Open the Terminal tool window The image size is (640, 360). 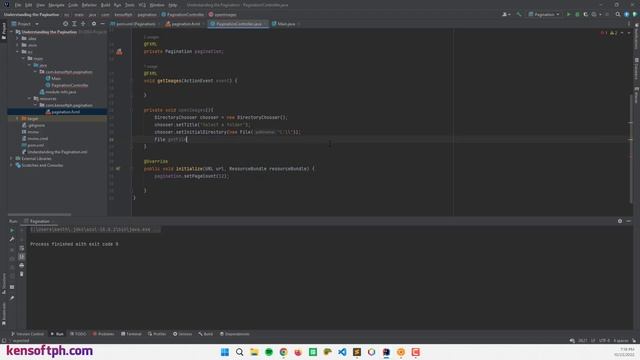click(x=131, y=334)
